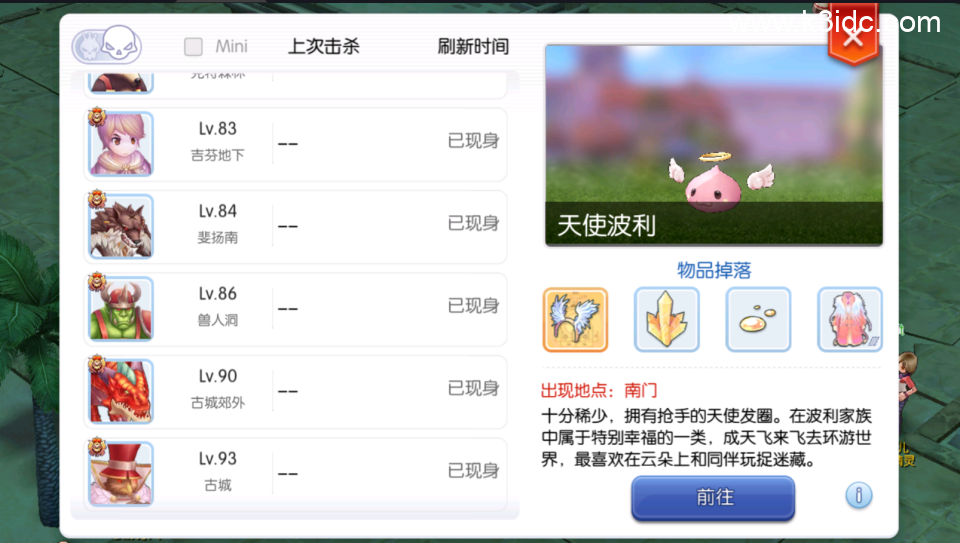The width and height of the screenshot is (960, 543).
Task: Select the Lv.86 orc boss portrait
Action: click(x=121, y=309)
